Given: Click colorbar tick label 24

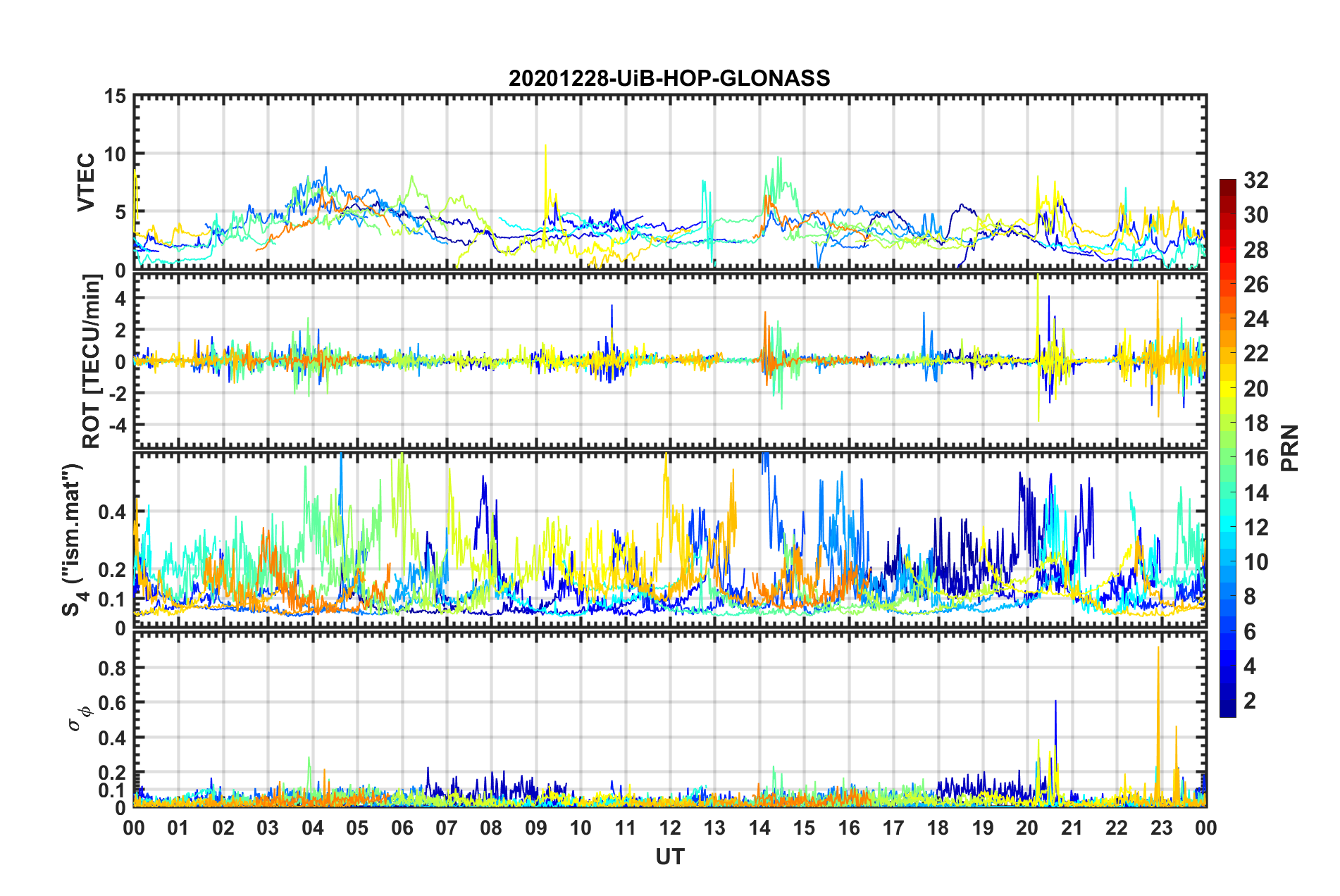Looking at the screenshot, I should (1256, 319).
